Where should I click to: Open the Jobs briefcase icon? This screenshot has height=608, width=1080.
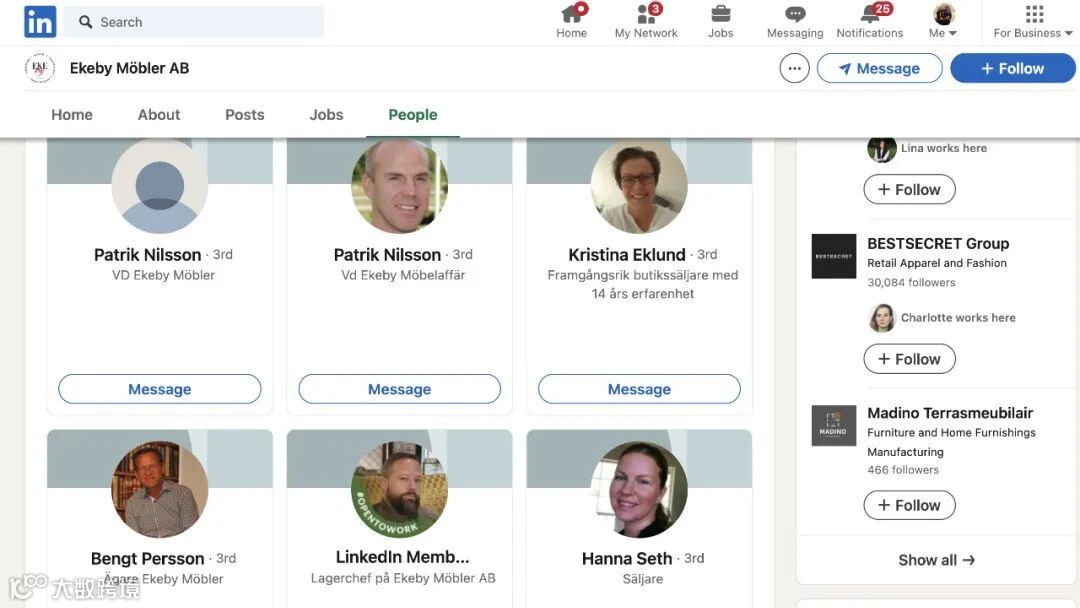(720, 14)
